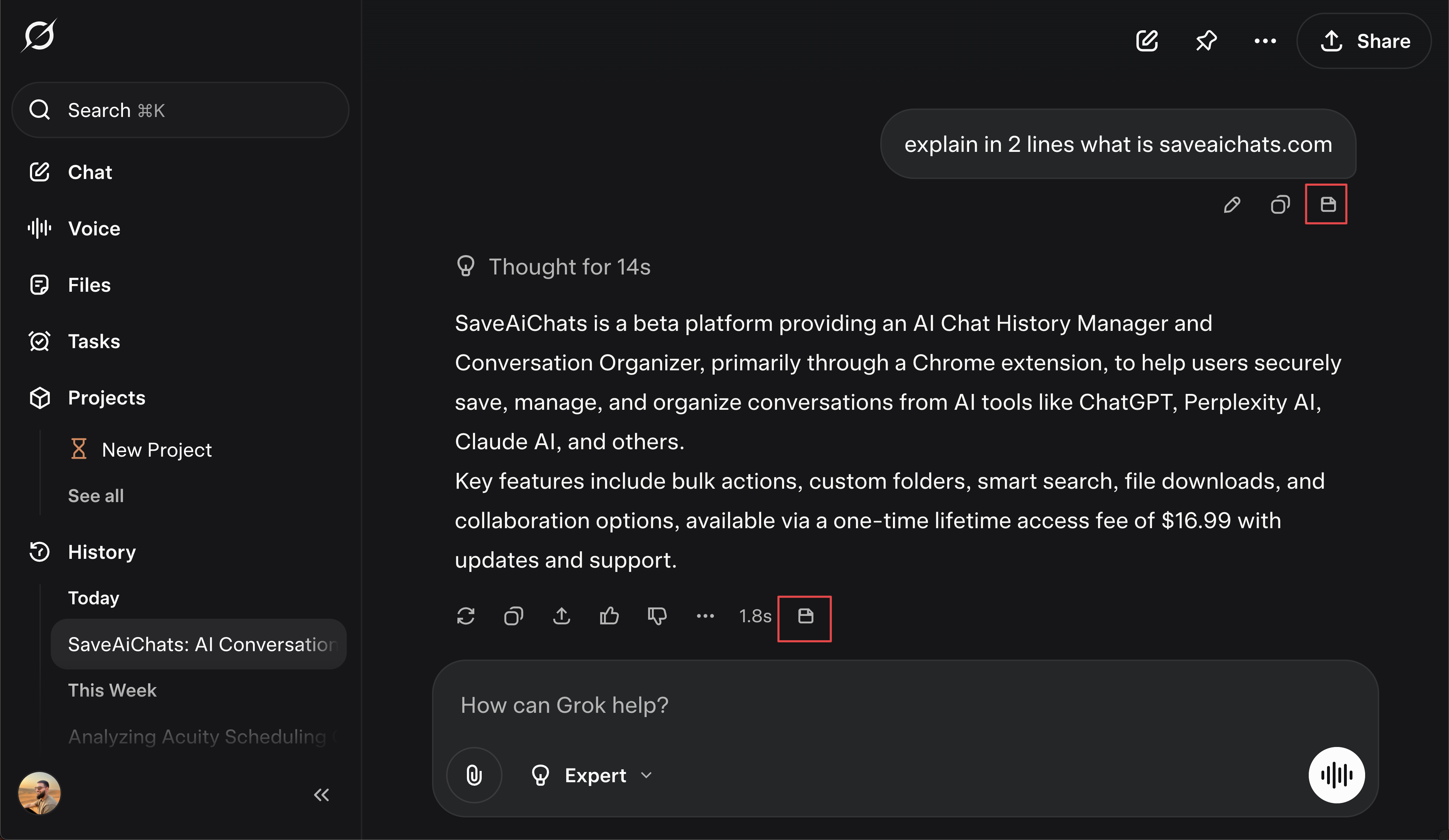Copy the user message text
Image resolution: width=1449 pixels, height=840 pixels.
[x=1280, y=205]
